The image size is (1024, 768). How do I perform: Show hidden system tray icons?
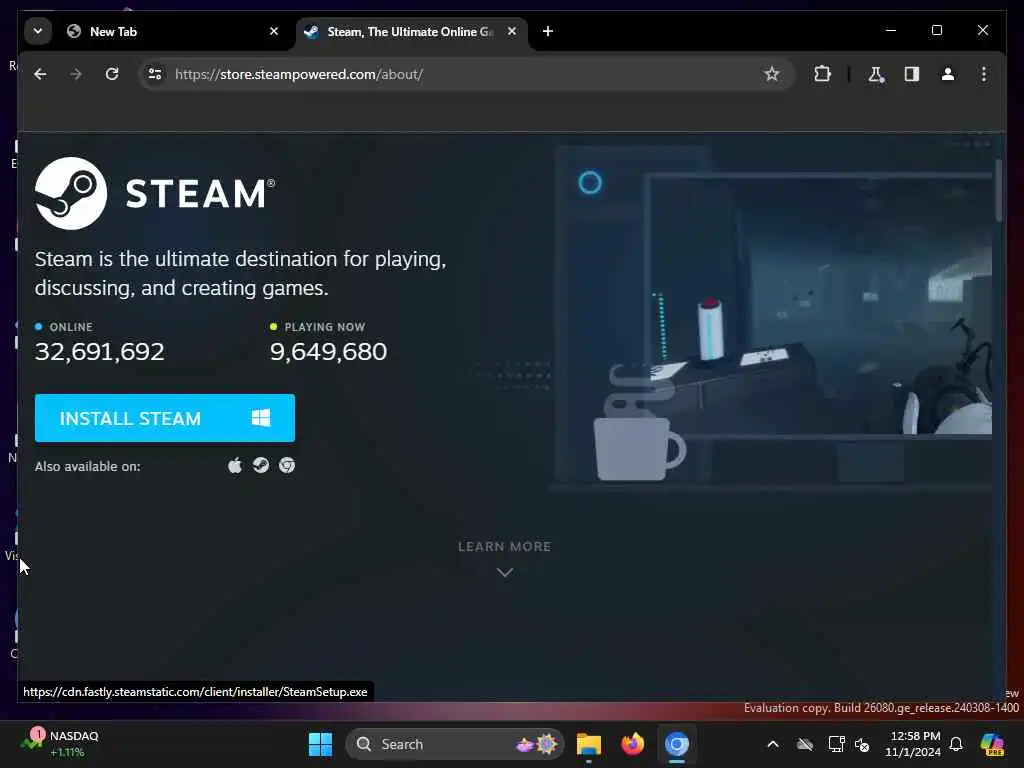[x=773, y=744]
